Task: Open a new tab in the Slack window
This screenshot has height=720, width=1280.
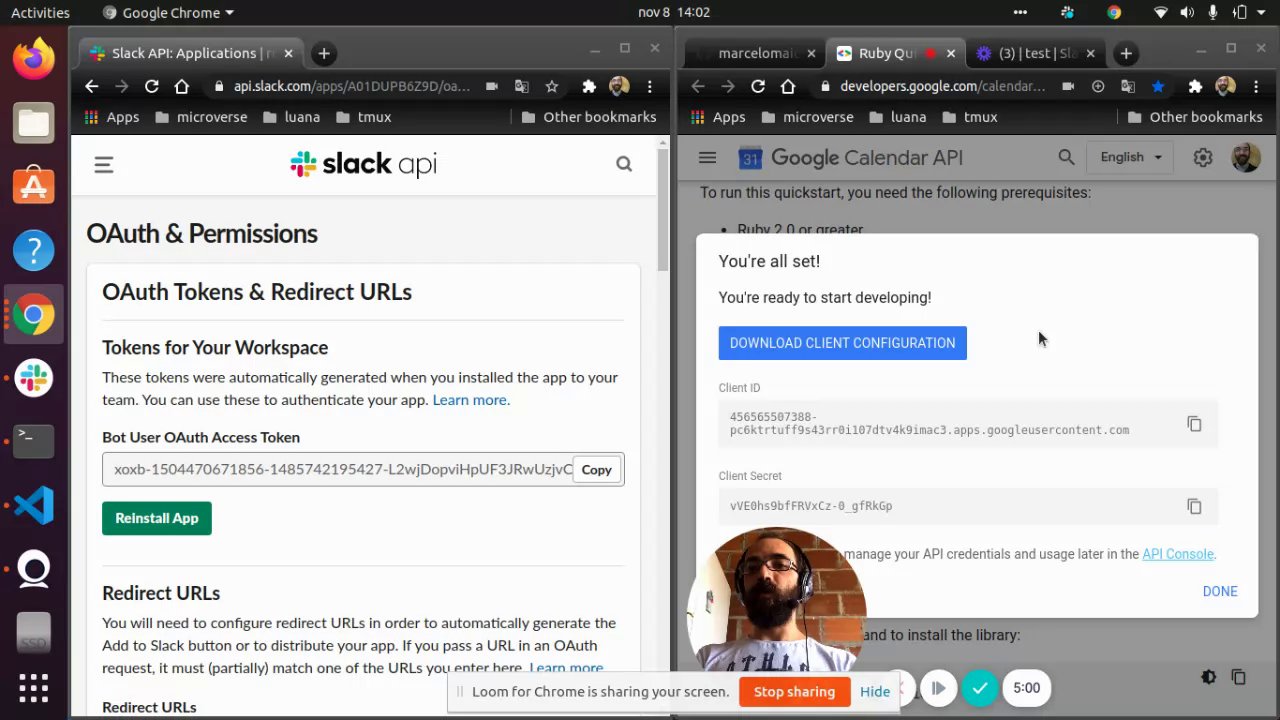Action: (323, 53)
